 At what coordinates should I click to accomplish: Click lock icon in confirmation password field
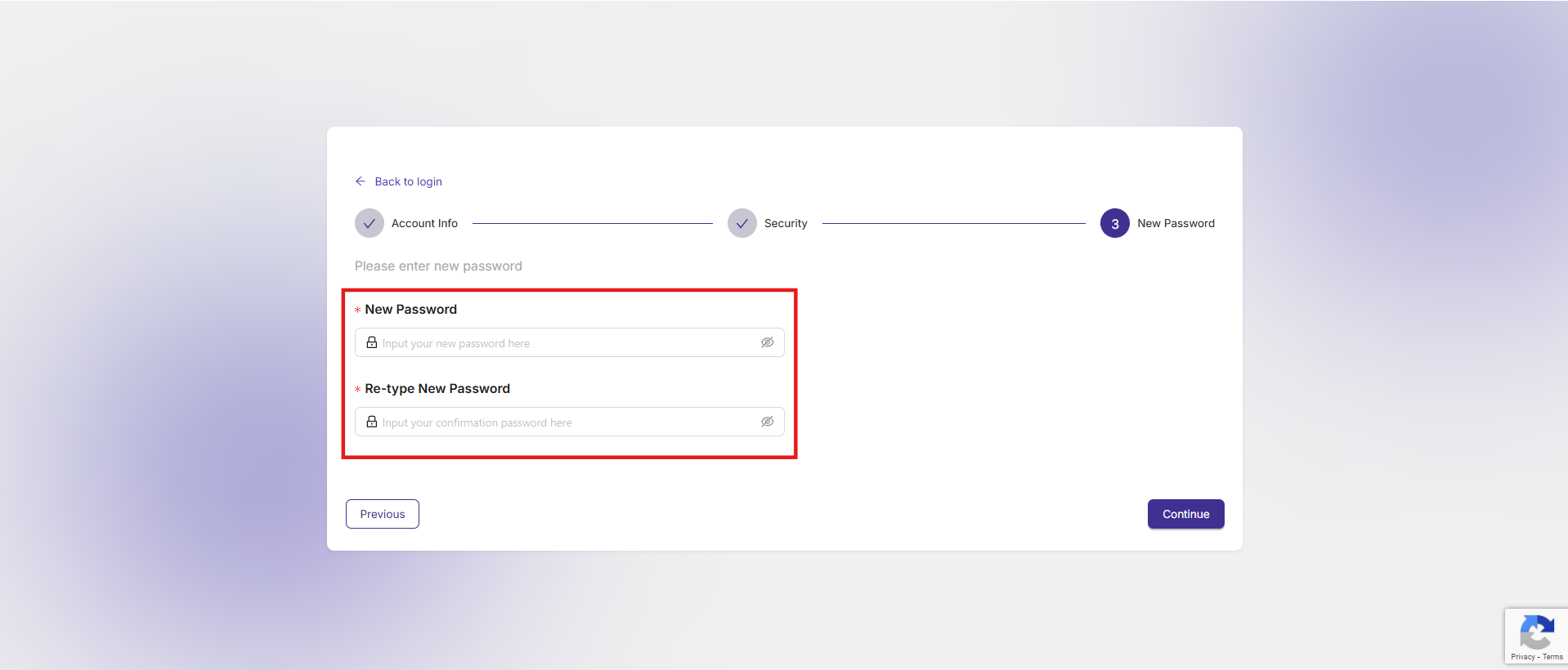[372, 422]
